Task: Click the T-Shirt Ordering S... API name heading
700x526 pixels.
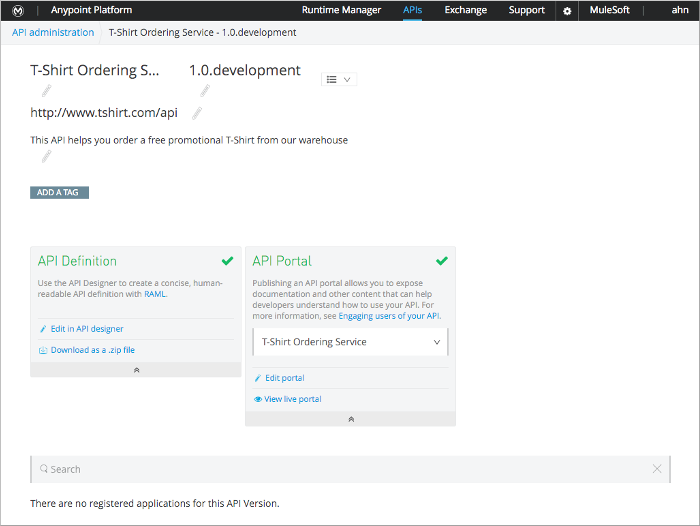Action: click(x=95, y=71)
